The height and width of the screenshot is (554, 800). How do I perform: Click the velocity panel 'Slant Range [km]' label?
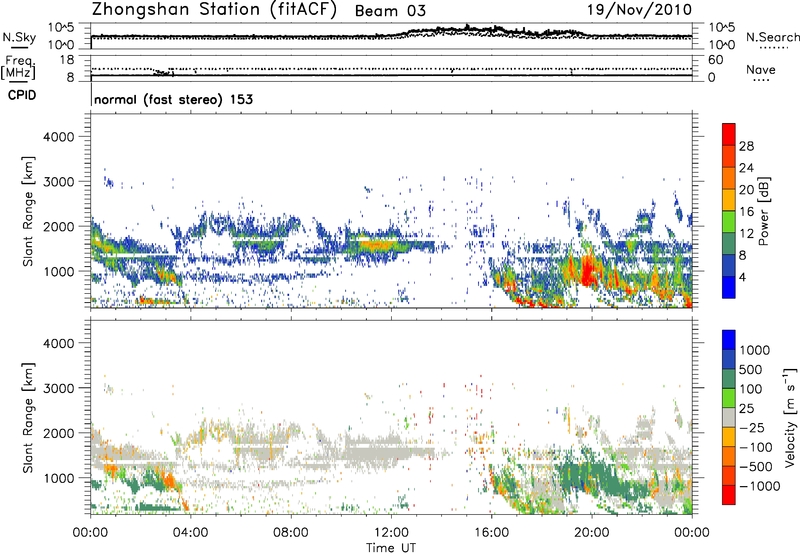[x=28, y=418]
